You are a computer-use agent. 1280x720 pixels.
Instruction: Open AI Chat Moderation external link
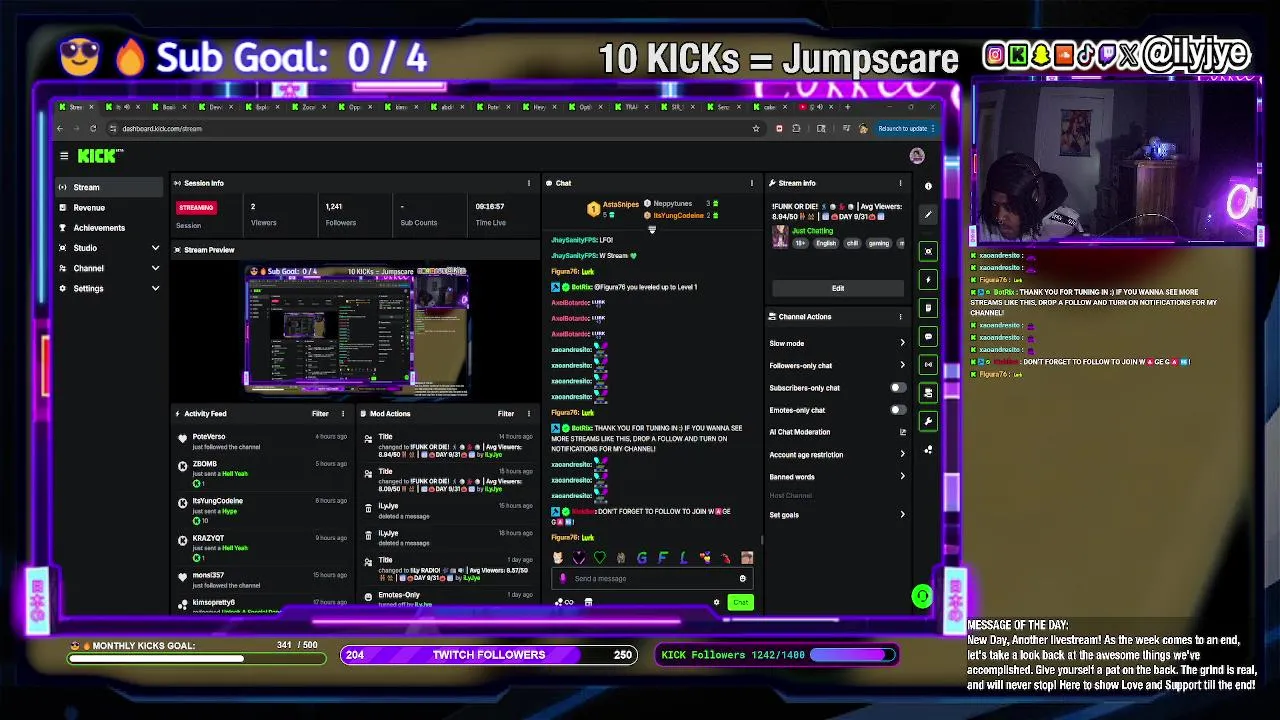[902, 432]
